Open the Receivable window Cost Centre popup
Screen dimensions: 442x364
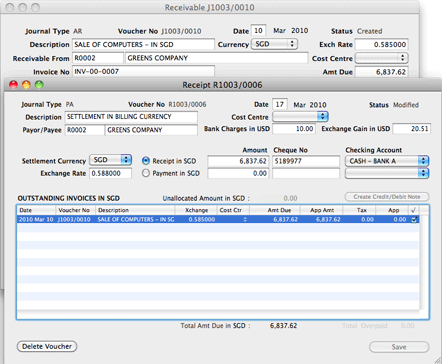coord(381,58)
